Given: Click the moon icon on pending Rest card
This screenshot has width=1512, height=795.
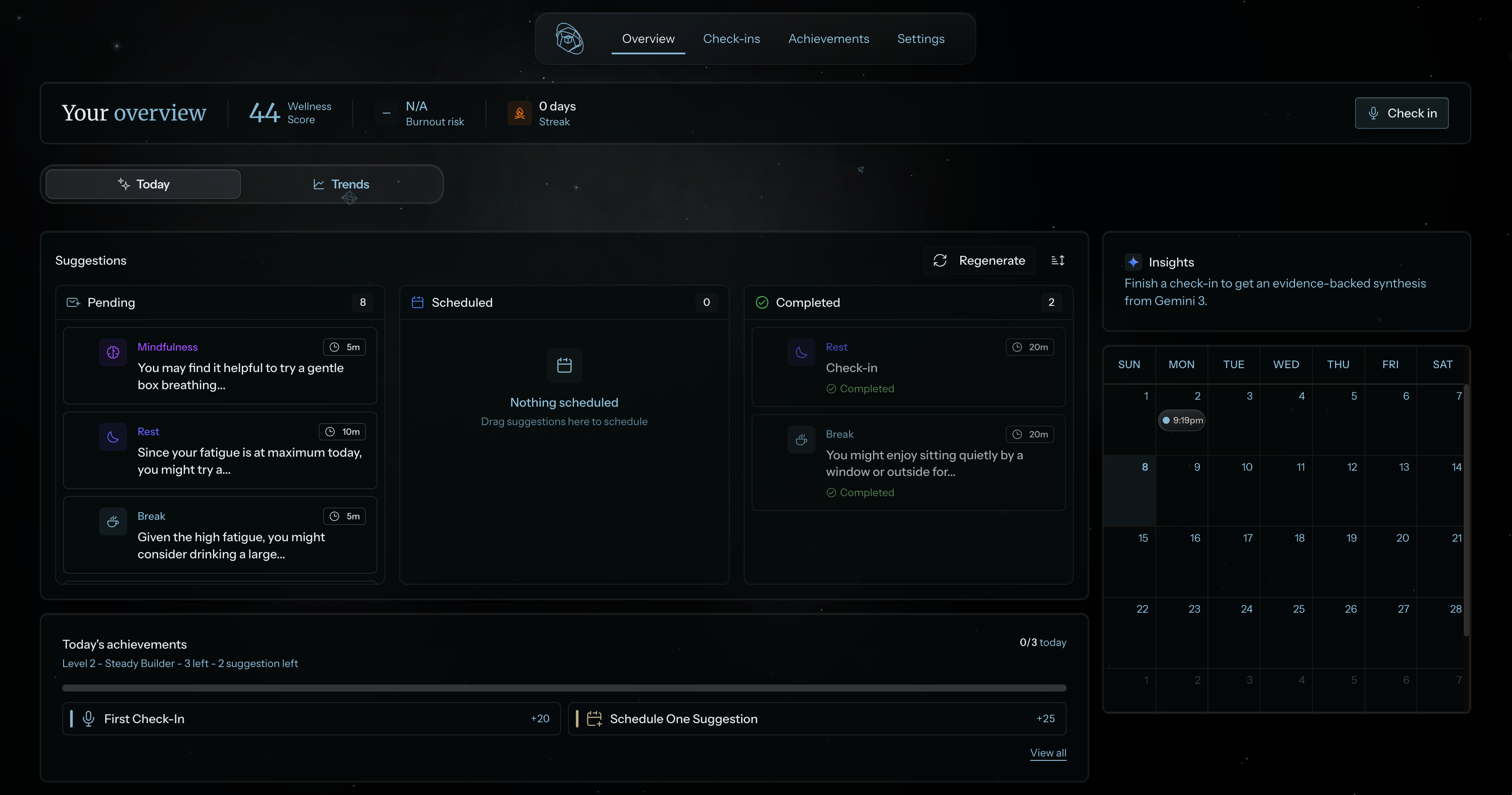Looking at the screenshot, I should click(x=113, y=437).
